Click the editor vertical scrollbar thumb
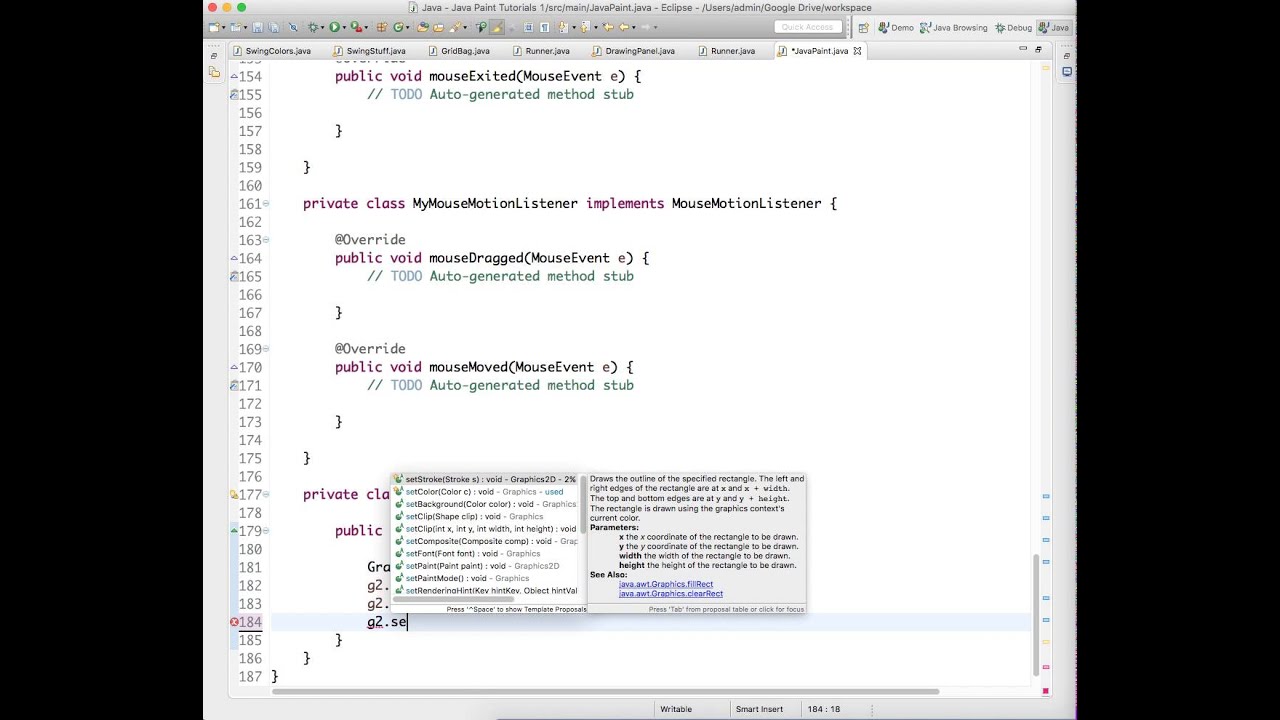 pos(1034,616)
